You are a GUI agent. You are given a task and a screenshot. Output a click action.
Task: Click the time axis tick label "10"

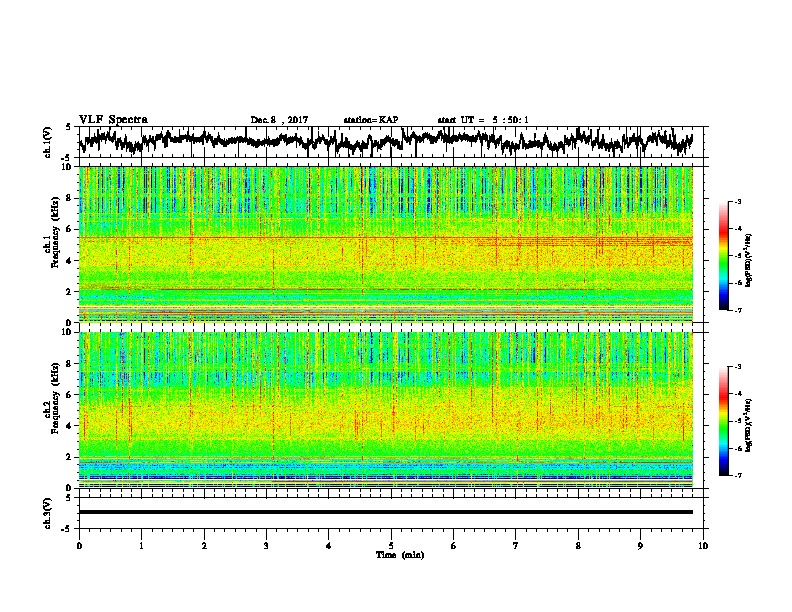click(703, 545)
